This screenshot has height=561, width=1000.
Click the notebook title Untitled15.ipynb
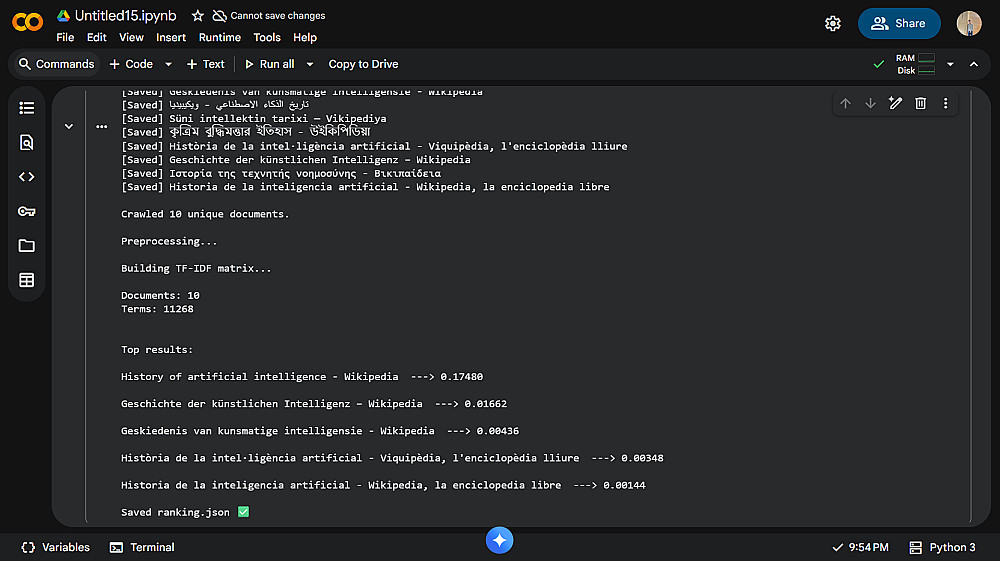coord(126,16)
